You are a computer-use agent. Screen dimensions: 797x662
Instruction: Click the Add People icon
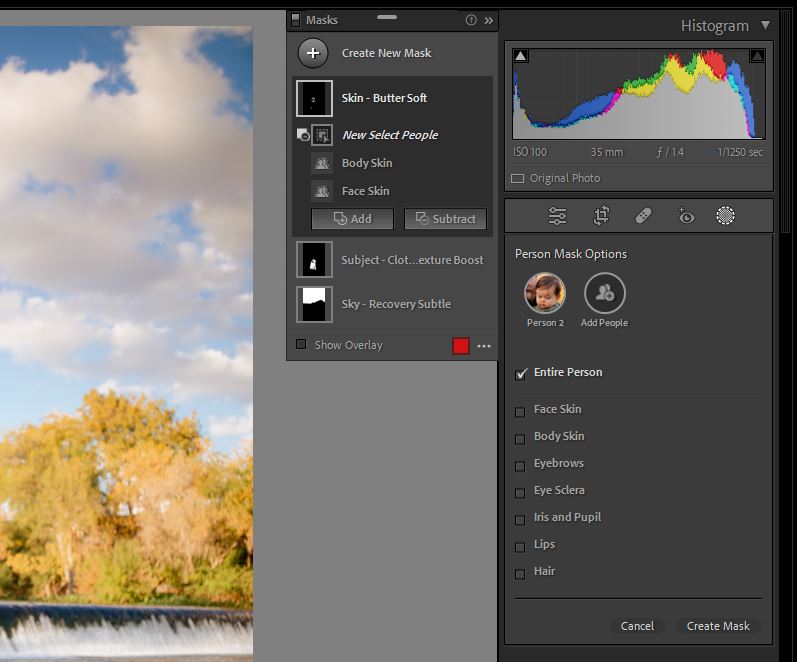pyautogui.click(x=604, y=293)
